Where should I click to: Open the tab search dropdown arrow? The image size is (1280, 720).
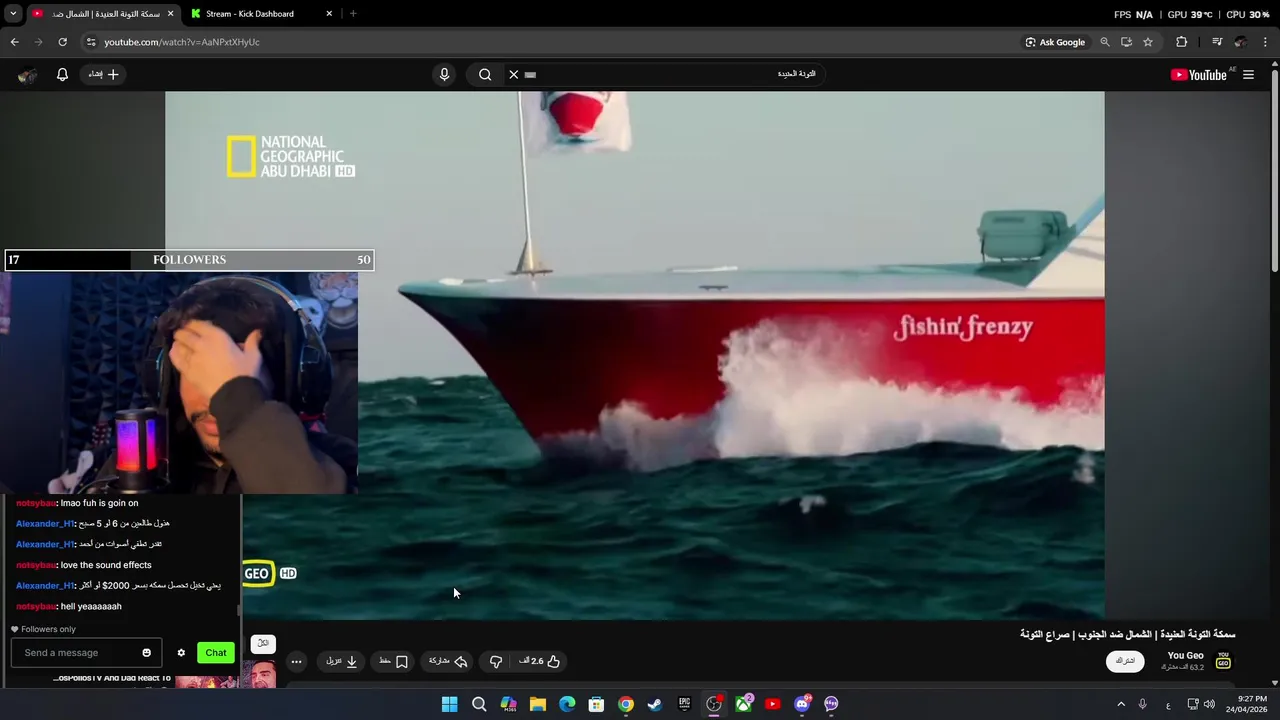pos(13,14)
